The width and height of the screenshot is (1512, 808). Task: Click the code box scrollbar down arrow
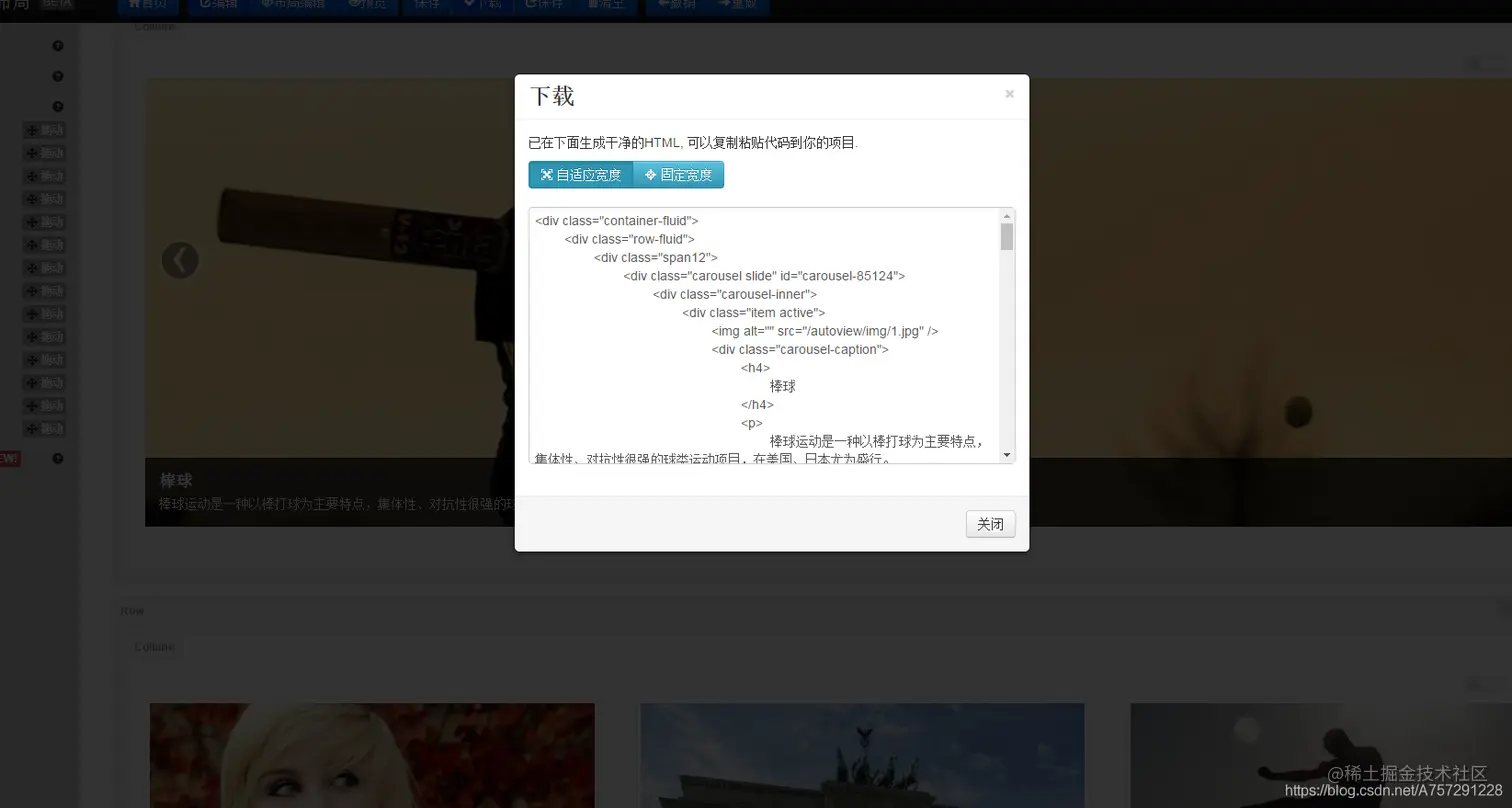point(1007,455)
